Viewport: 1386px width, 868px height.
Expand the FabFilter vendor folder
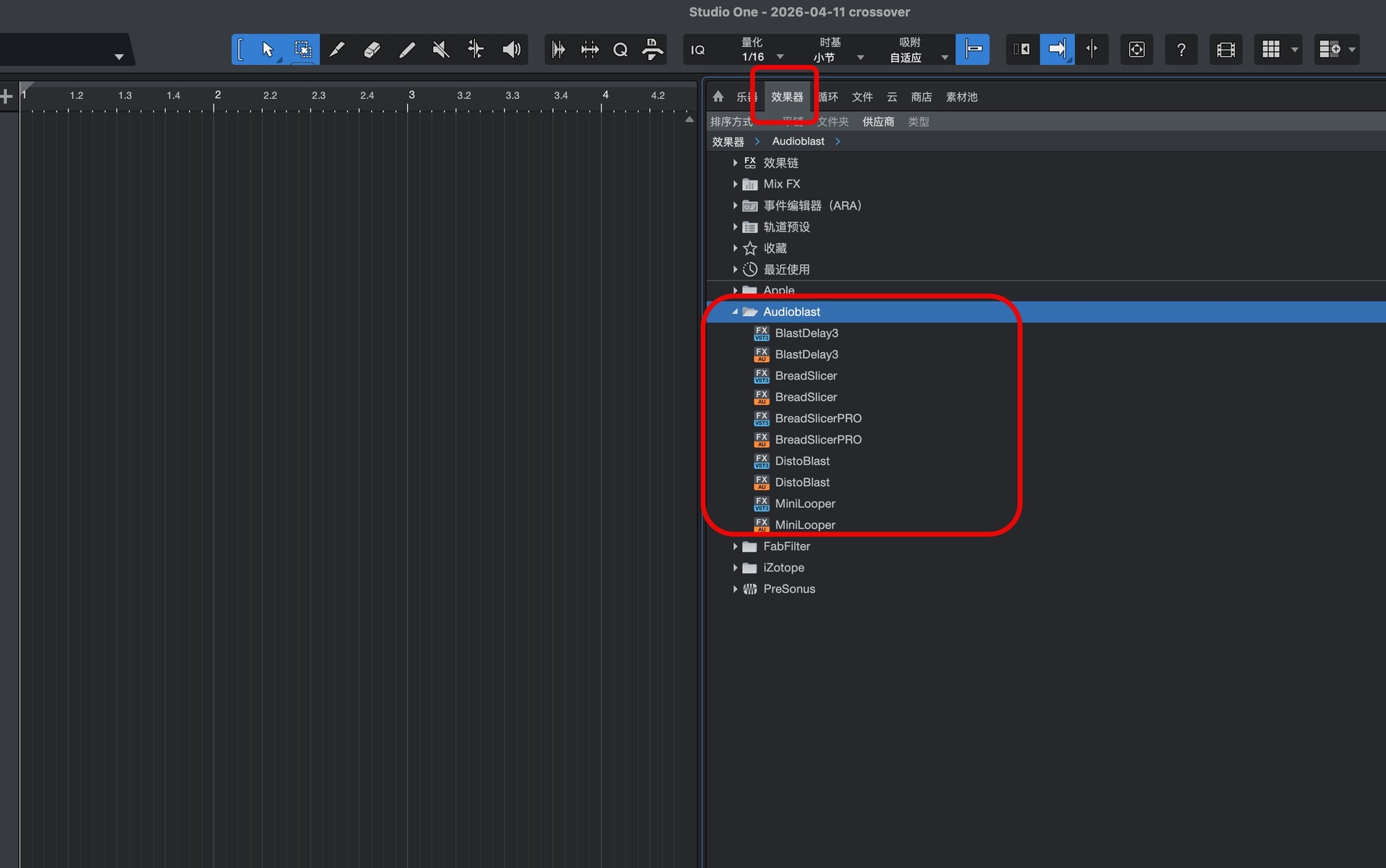735,546
